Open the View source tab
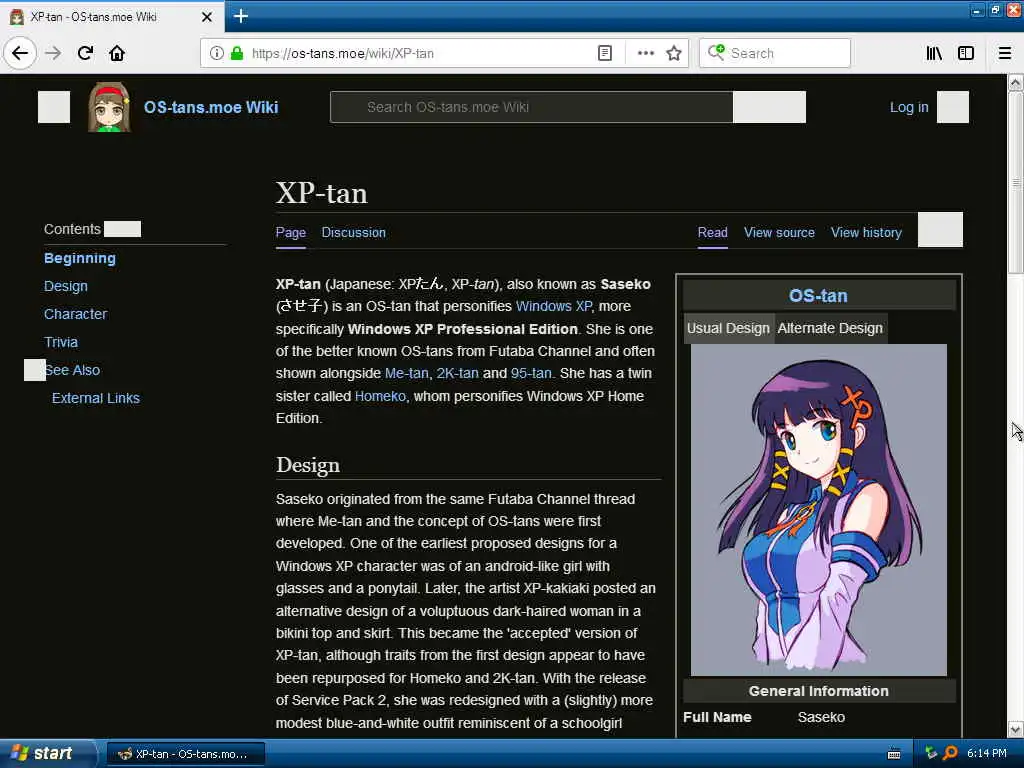Viewport: 1024px width, 768px height. 779,232
